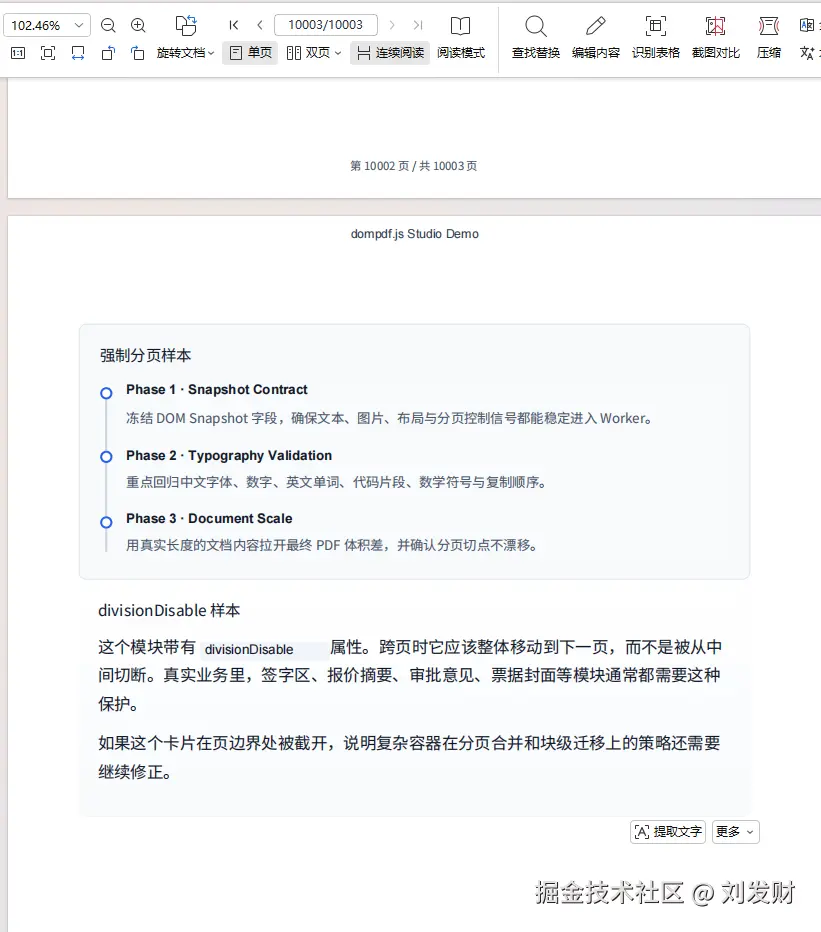The height and width of the screenshot is (932, 821).
Task: Rotate page counterclockwise
Action: tap(108, 53)
